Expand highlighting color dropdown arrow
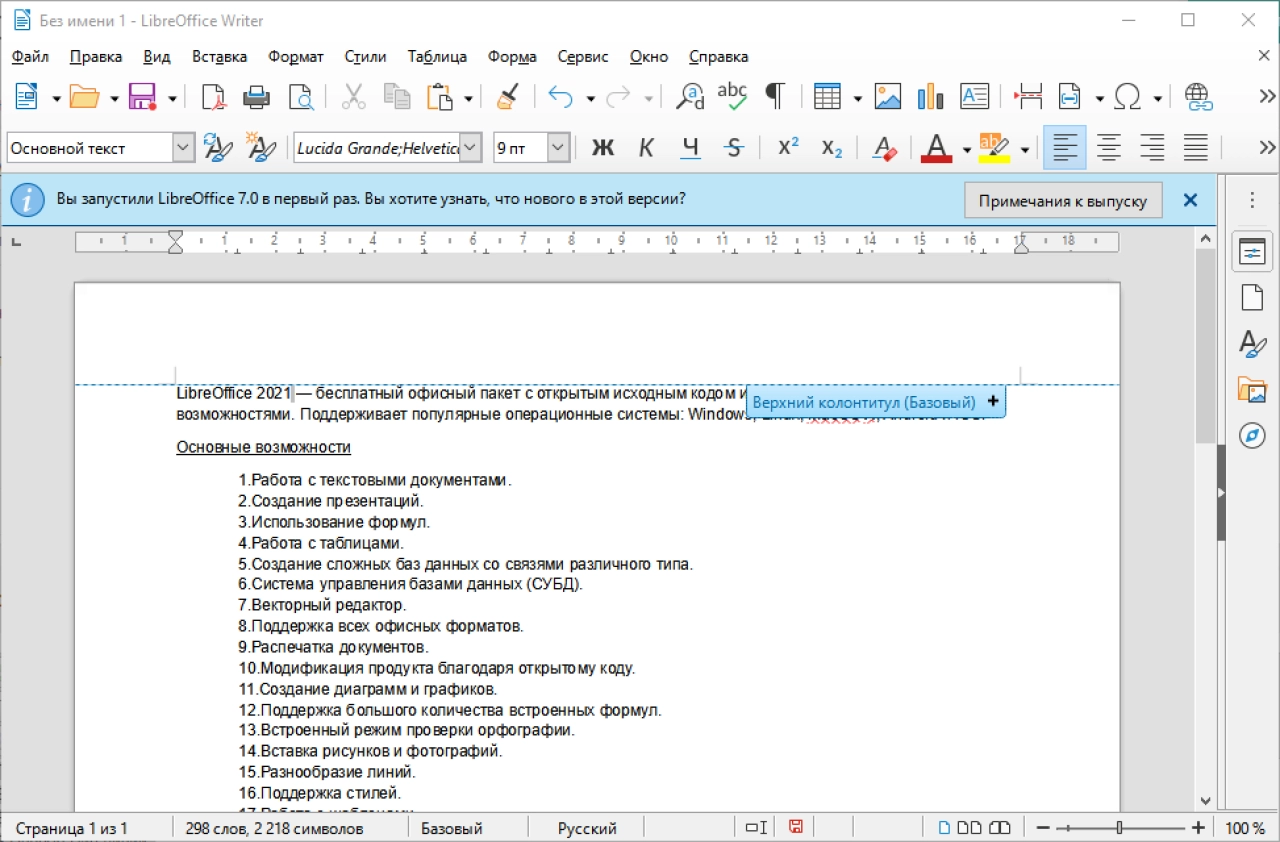 point(1024,149)
